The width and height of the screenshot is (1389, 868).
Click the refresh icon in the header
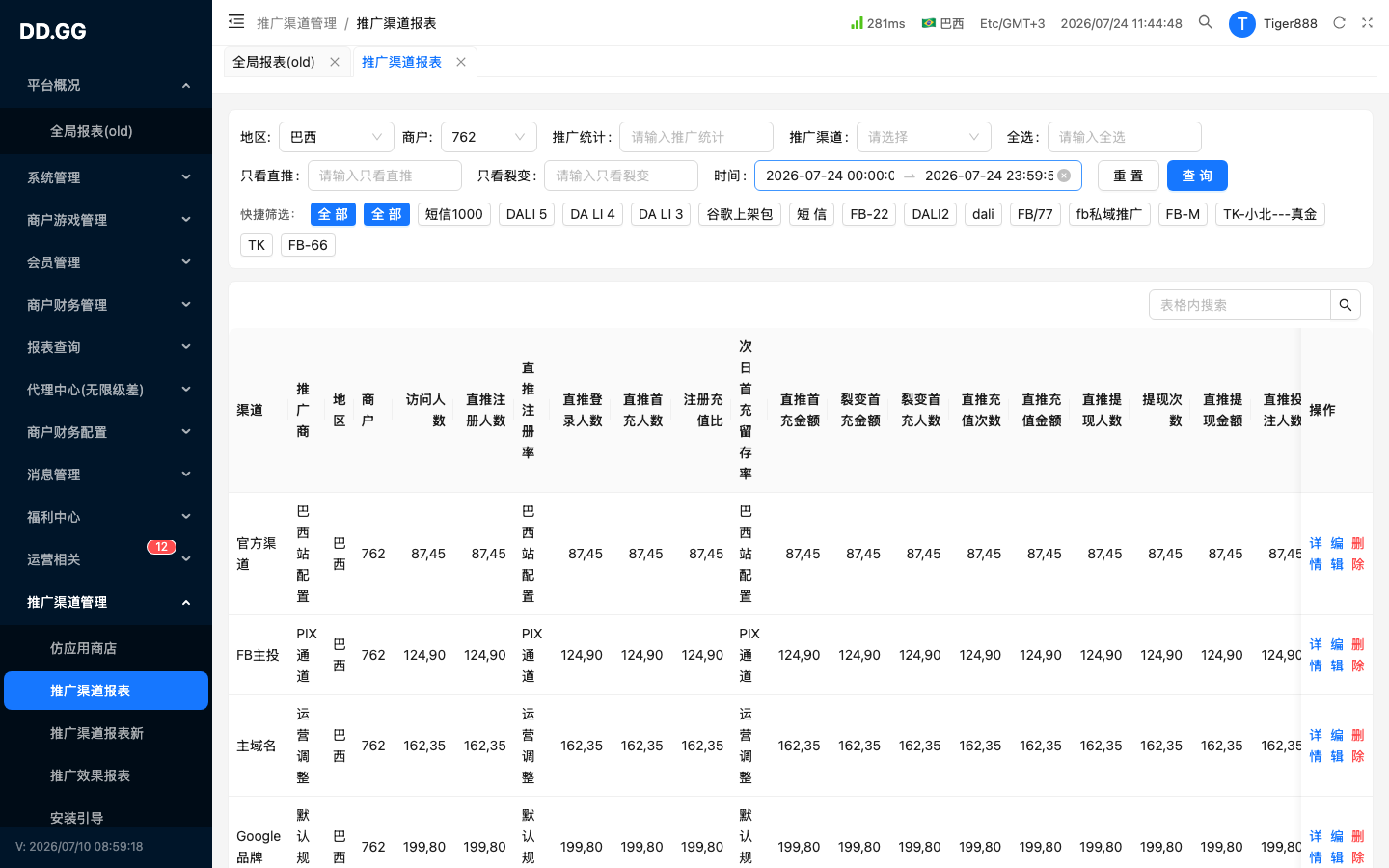(x=1339, y=22)
